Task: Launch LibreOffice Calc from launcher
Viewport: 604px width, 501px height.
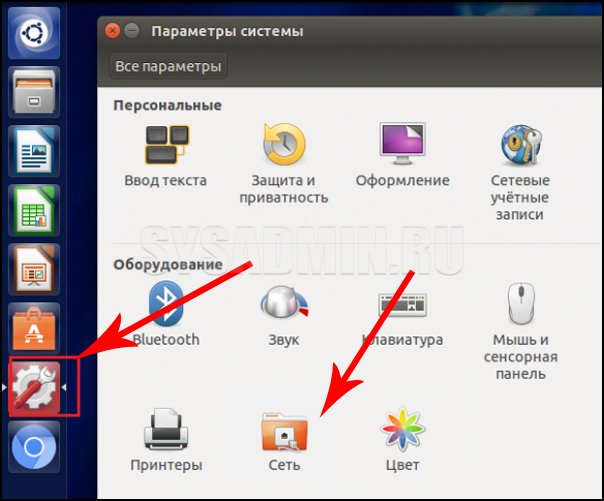Action: click(x=34, y=210)
